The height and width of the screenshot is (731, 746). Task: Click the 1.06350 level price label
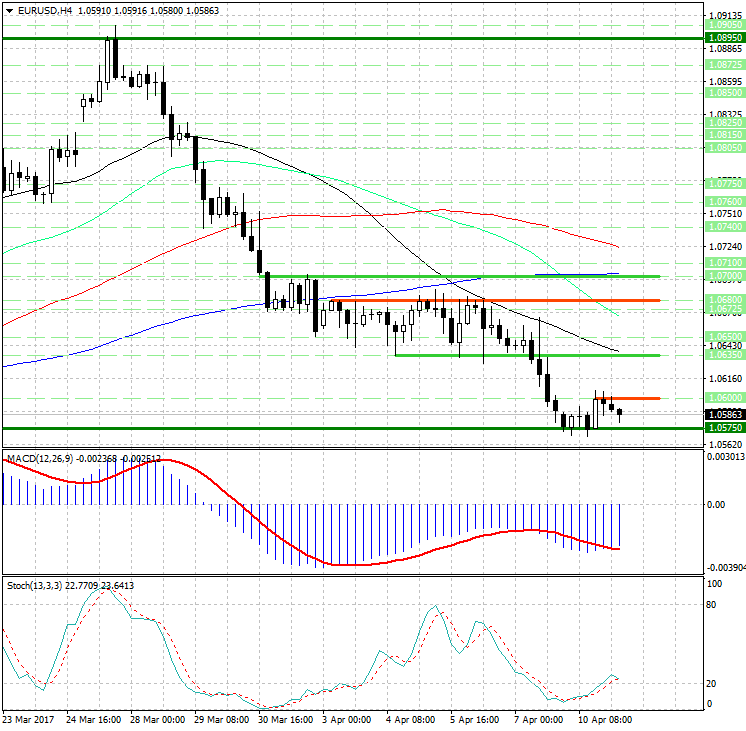click(x=725, y=355)
